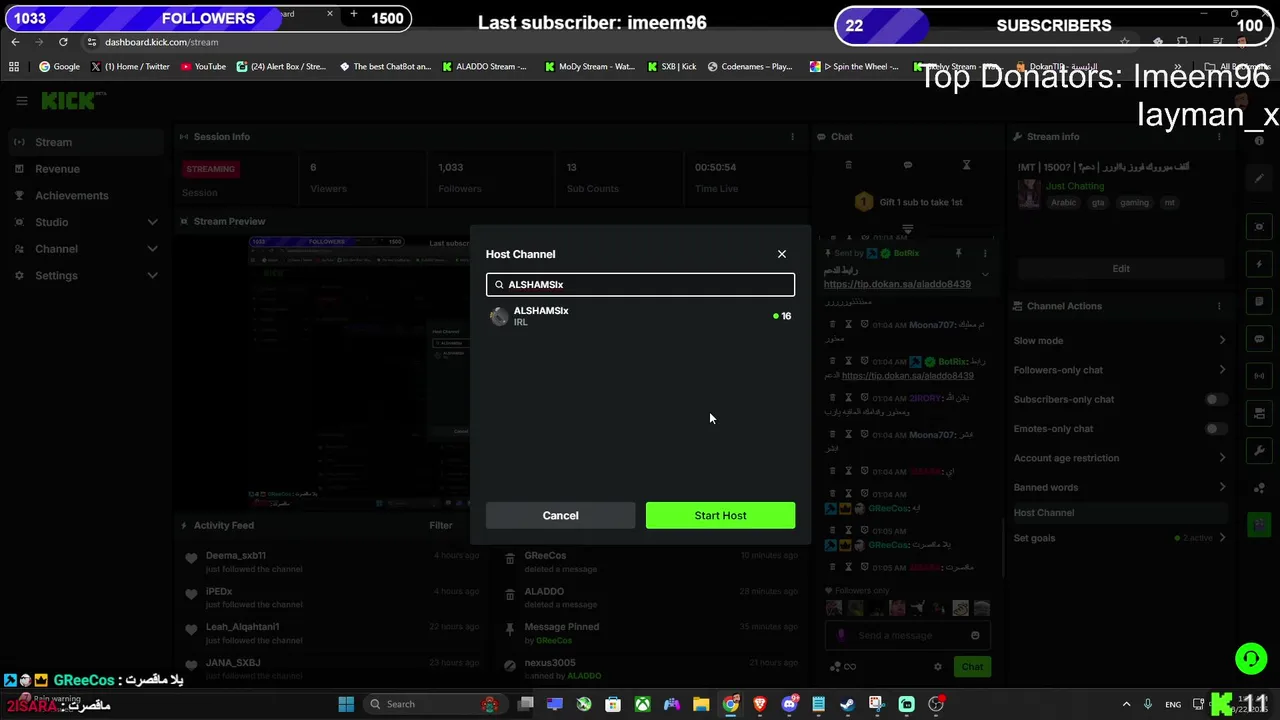Open Channel Actions panel options menu
This screenshot has height=720, width=1280.
click(x=1219, y=306)
